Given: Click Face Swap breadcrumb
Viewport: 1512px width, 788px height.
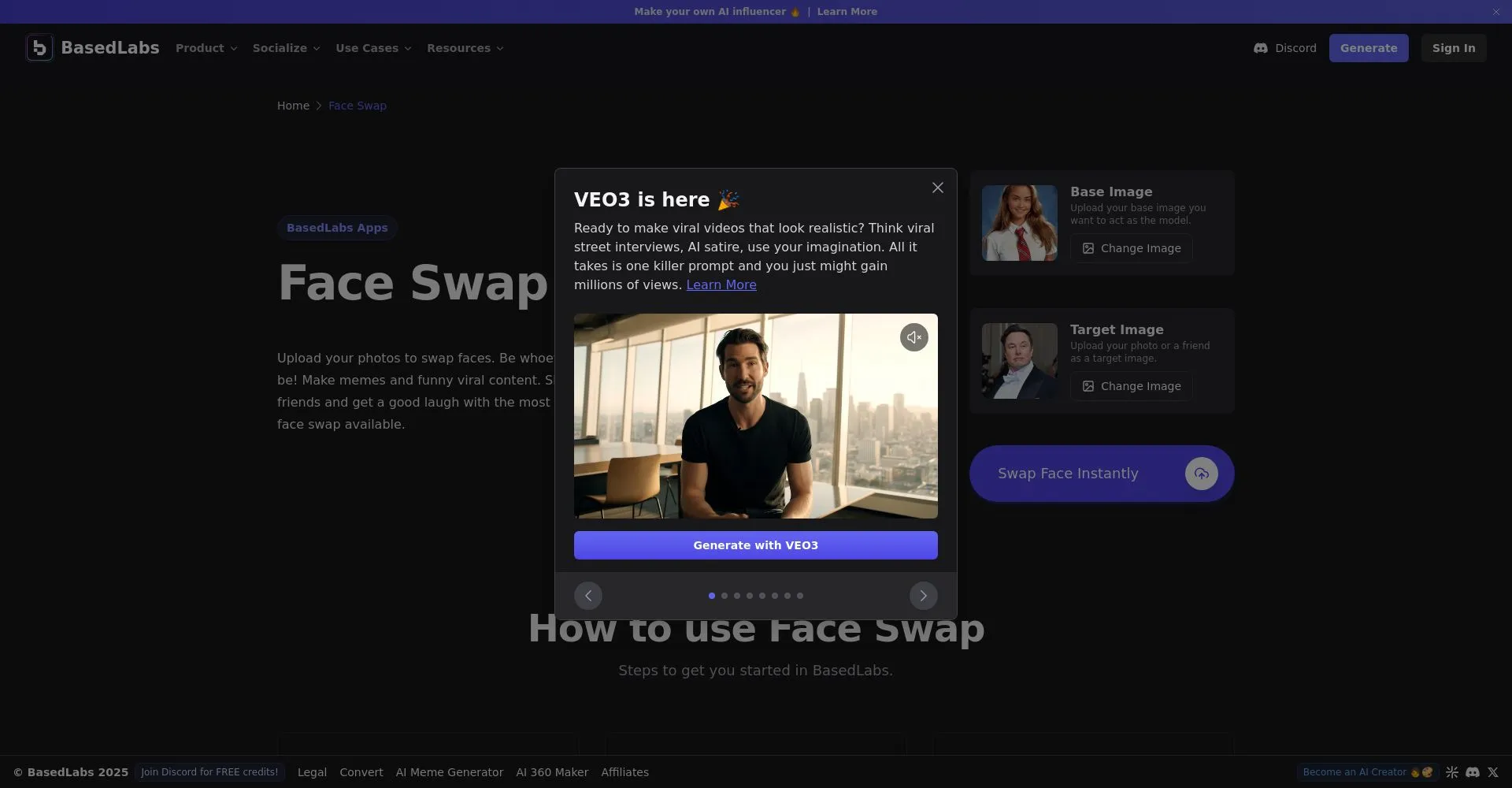Looking at the screenshot, I should (358, 106).
